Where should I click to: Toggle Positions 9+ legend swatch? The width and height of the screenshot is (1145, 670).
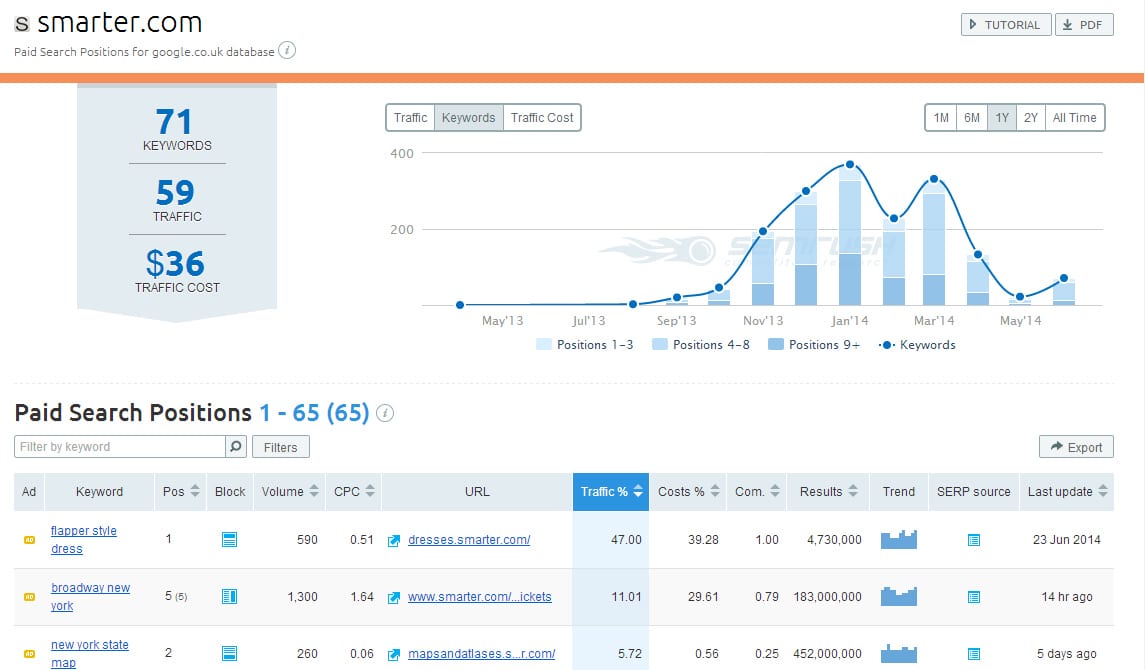[776, 344]
